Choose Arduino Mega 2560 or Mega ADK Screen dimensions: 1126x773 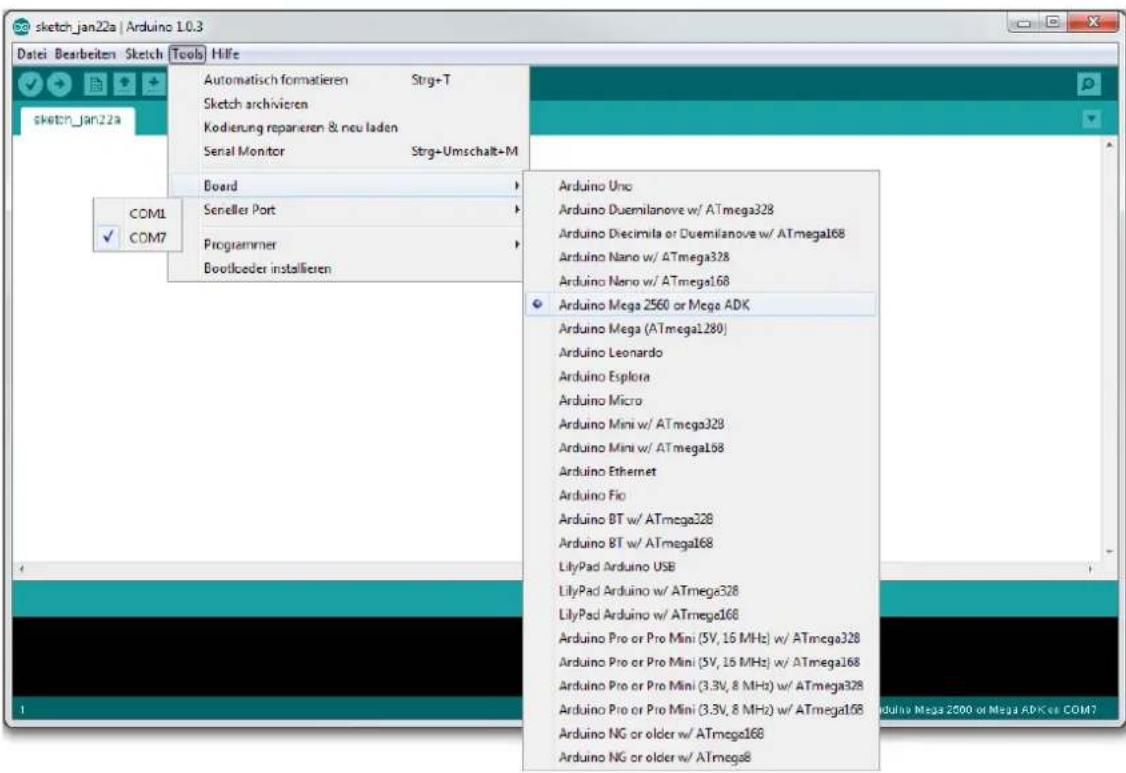pos(701,305)
